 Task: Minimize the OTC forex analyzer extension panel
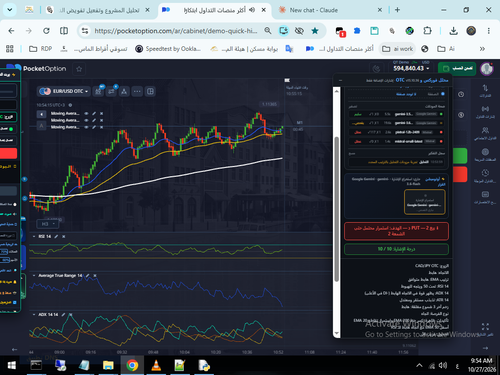[340, 80]
